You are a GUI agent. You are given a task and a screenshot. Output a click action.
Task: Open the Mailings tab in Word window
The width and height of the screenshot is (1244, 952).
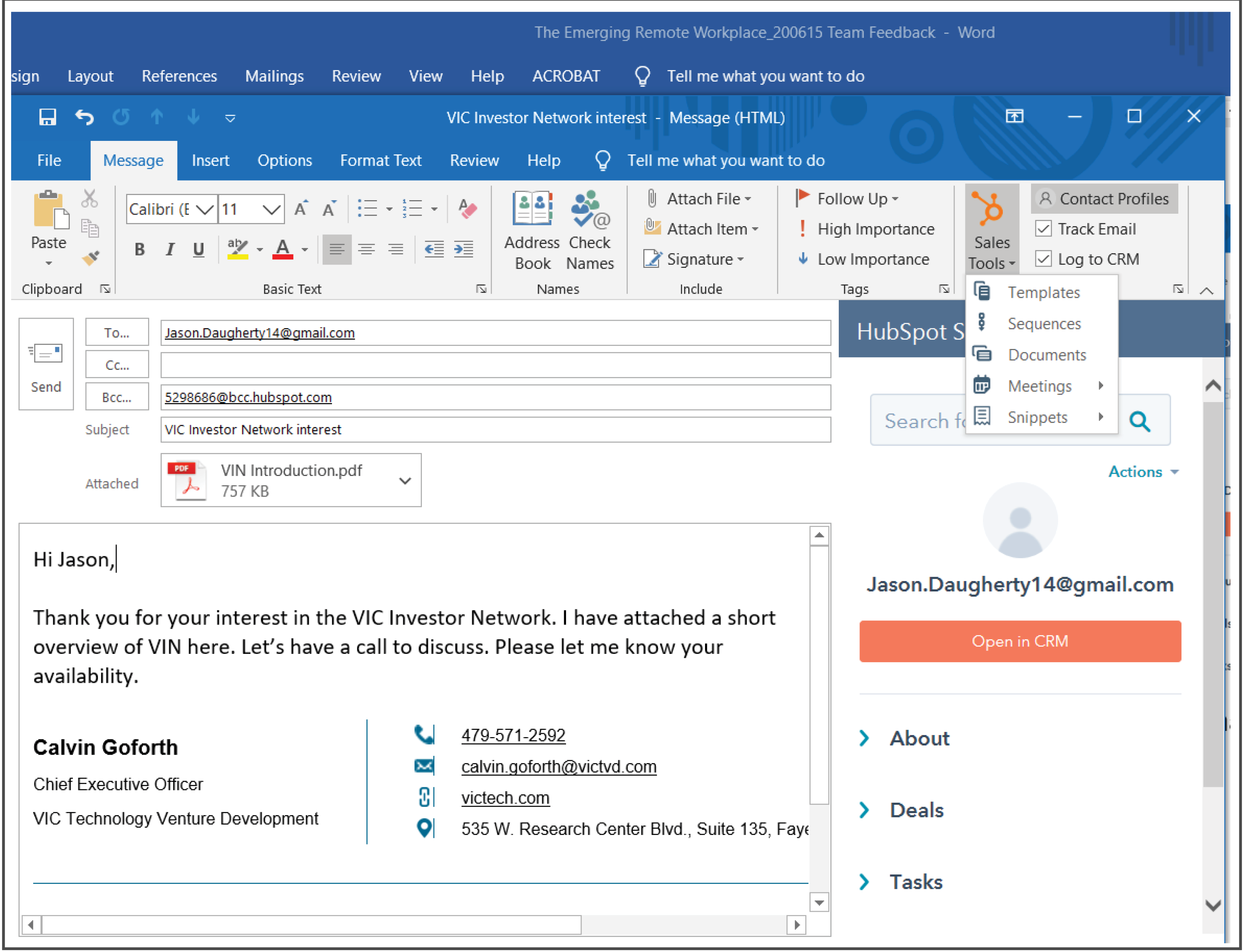[x=274, y=76]
